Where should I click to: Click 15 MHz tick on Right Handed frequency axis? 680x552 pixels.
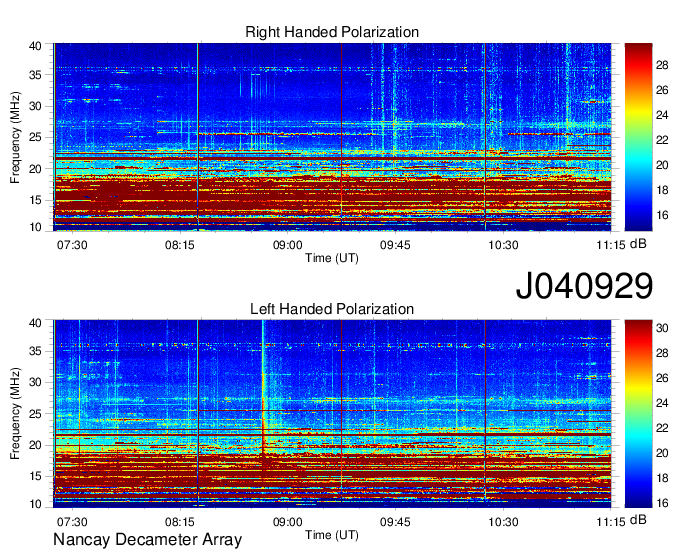tap(35, 200)
